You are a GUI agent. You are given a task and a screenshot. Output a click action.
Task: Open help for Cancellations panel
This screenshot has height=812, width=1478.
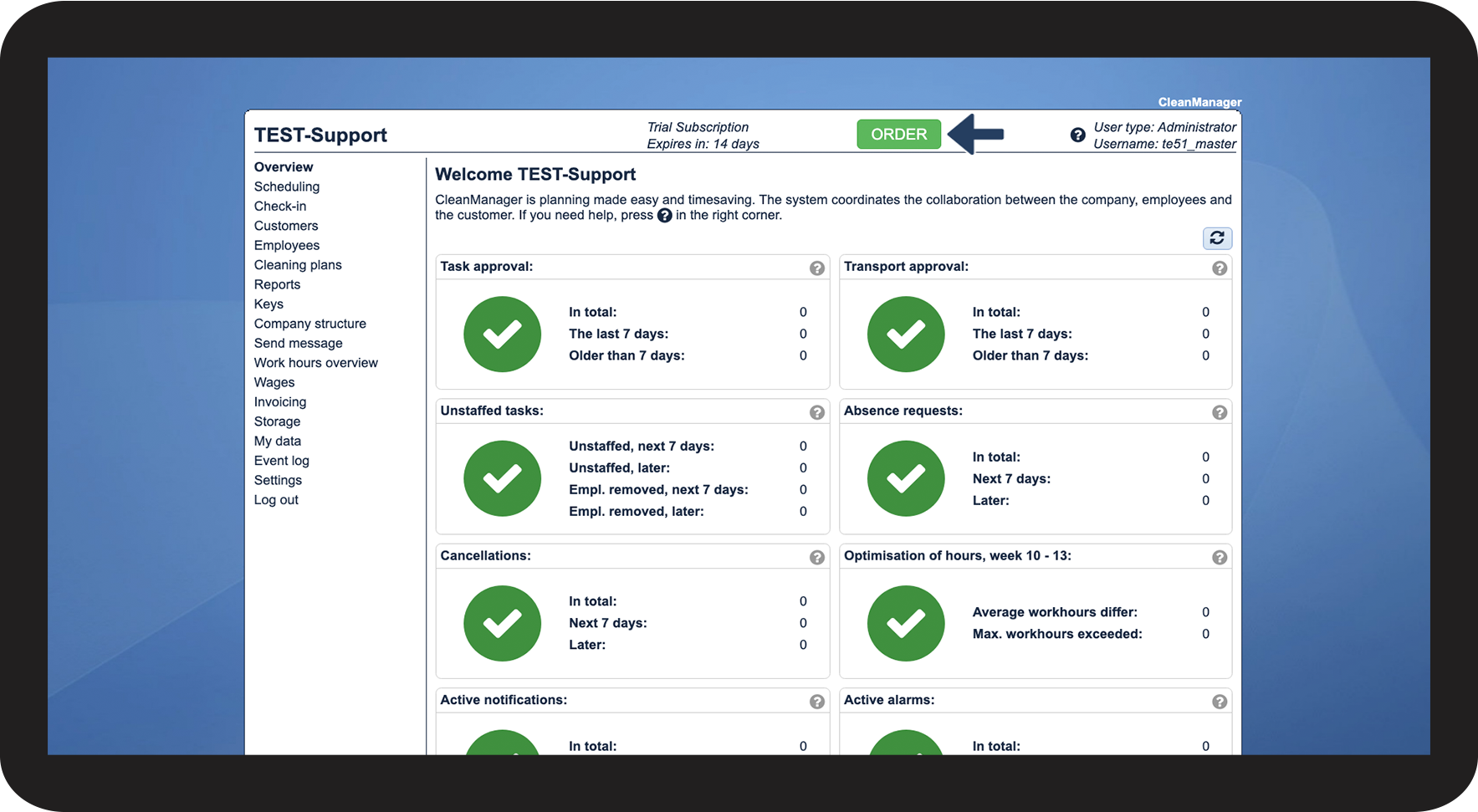817,557
